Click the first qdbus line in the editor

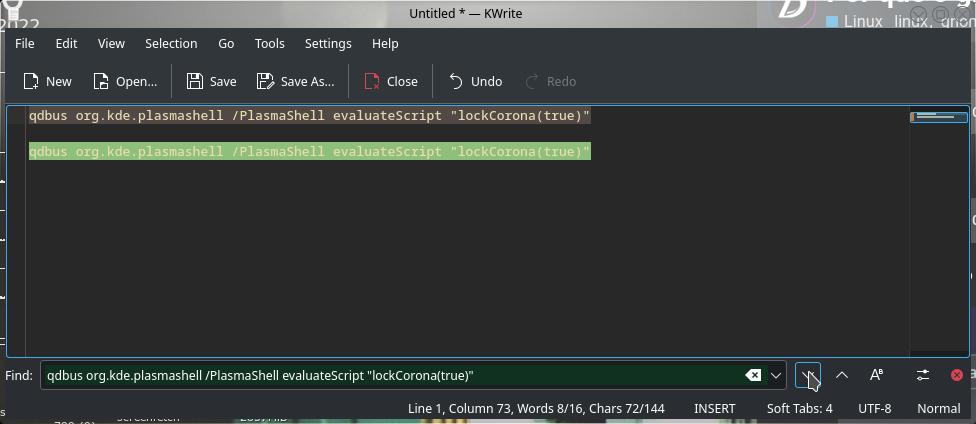click(x=309, y=116)
